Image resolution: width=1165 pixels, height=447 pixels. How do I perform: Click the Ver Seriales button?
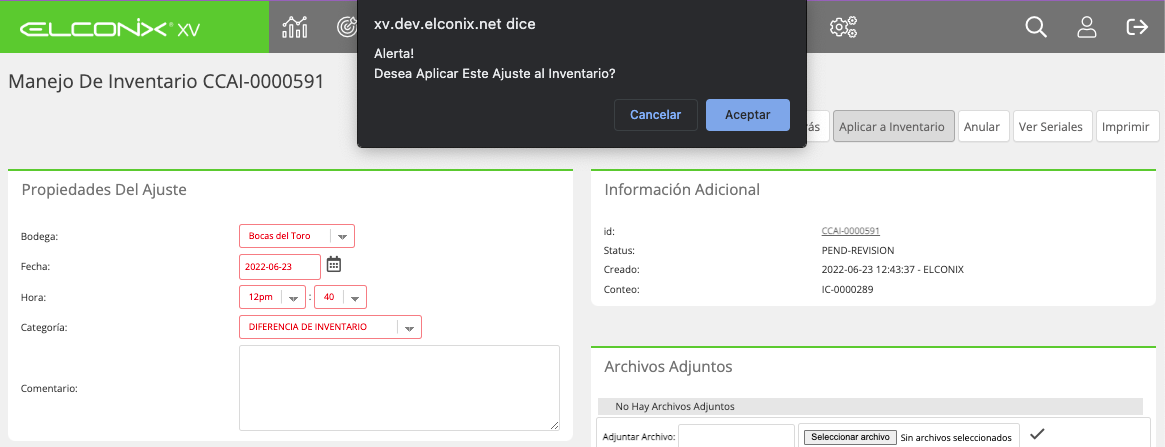[x=1053, y=127]
